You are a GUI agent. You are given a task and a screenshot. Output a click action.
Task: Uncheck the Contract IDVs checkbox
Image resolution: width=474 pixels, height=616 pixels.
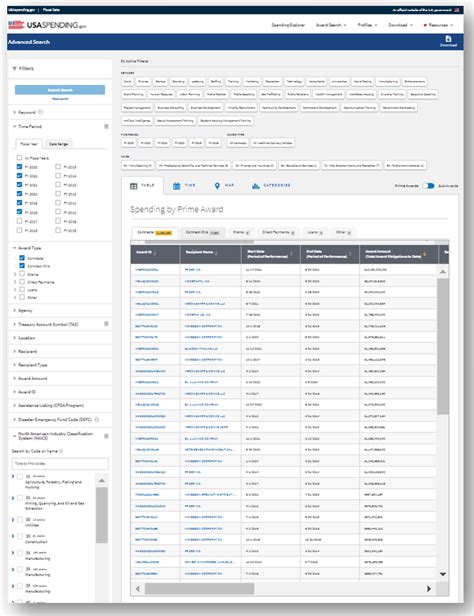pyautogui.click(x=22, y=266)
